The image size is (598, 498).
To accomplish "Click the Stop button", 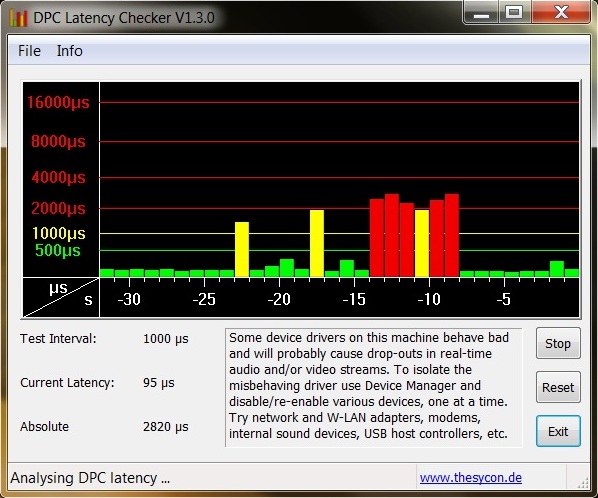I will tap(558, 343).
